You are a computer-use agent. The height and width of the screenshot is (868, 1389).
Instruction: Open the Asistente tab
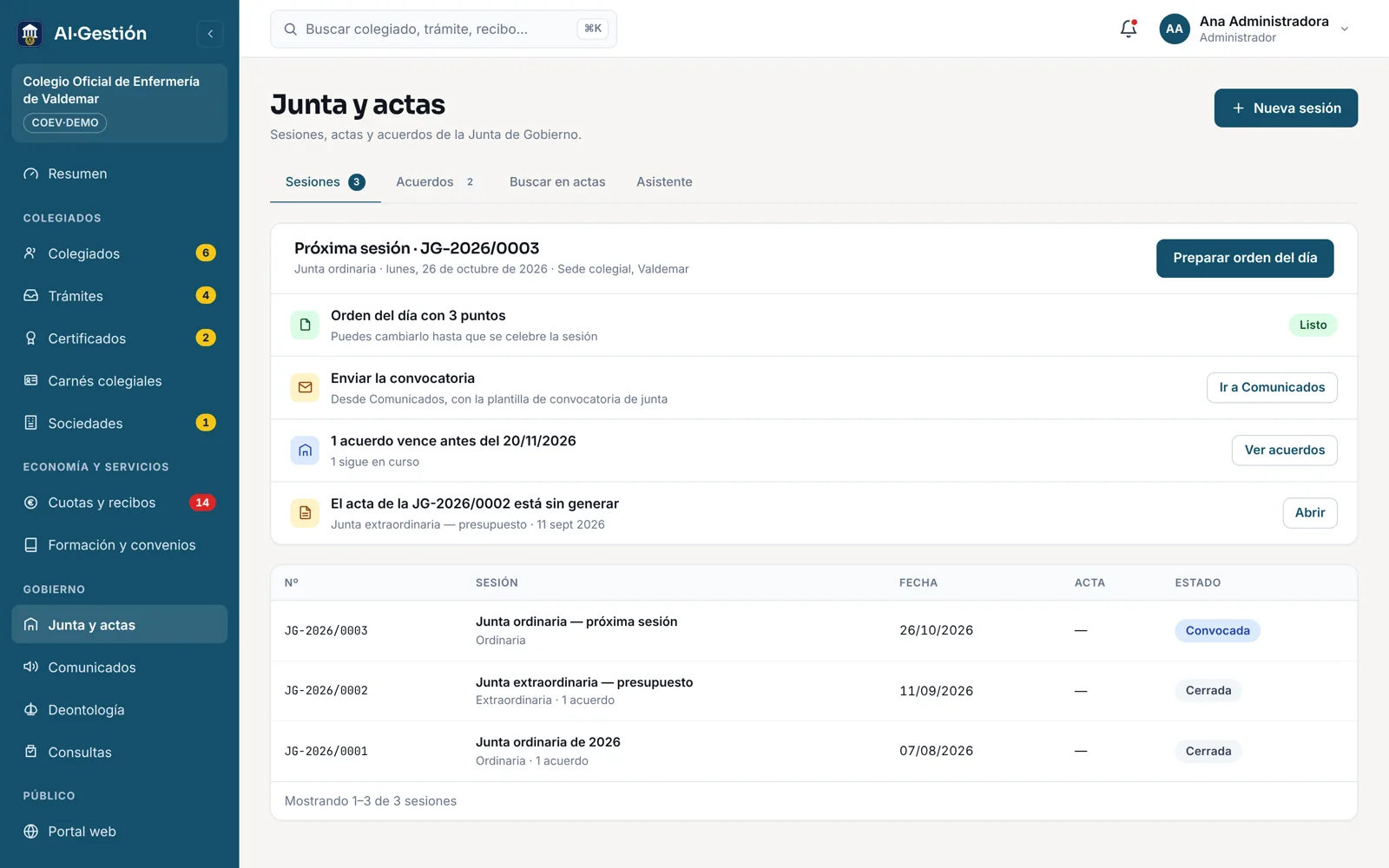[664, 182]
